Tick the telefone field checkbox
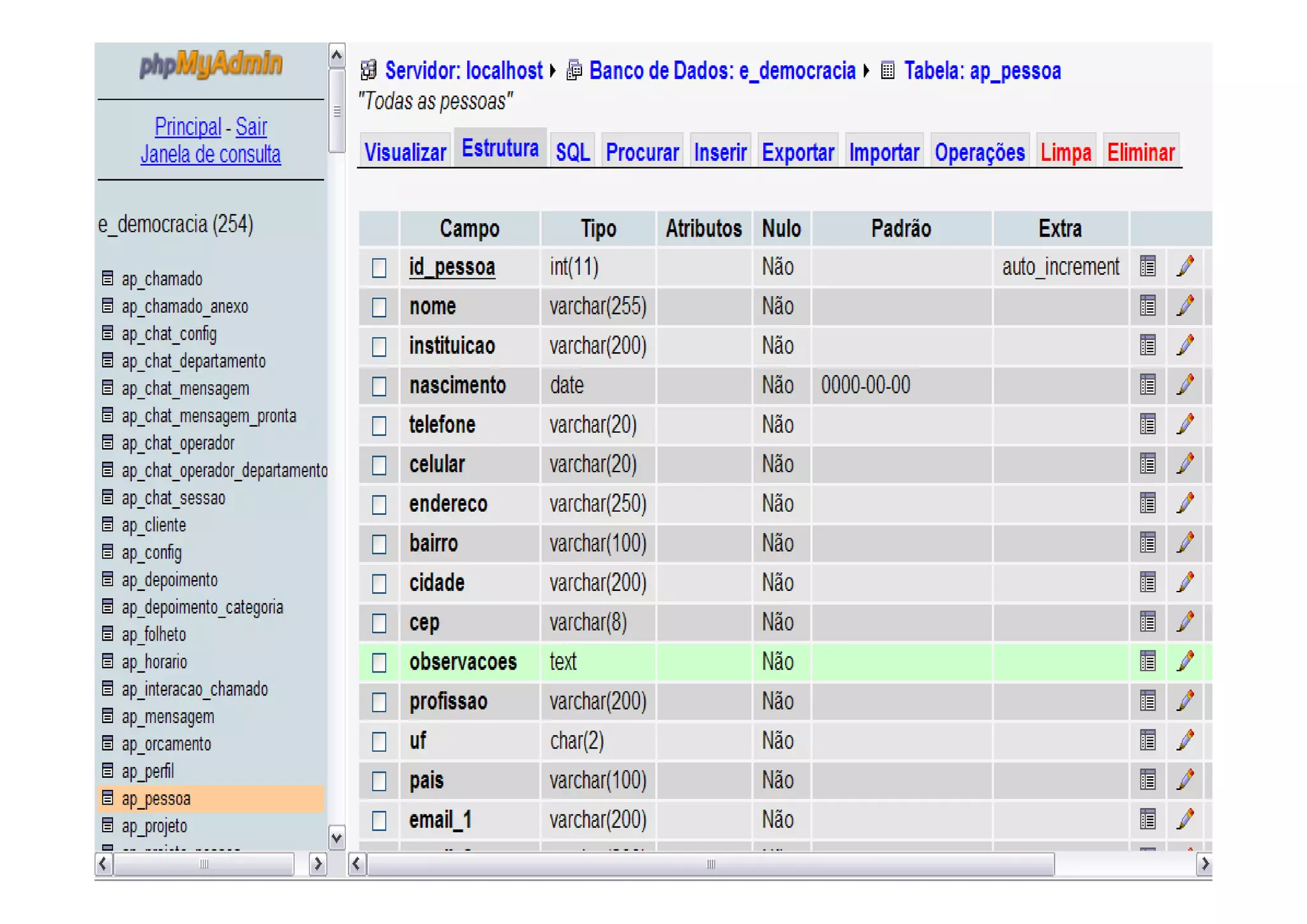The width and height of the screenshot is (1307, 924). pyautogui.click(x=379, y=426)
